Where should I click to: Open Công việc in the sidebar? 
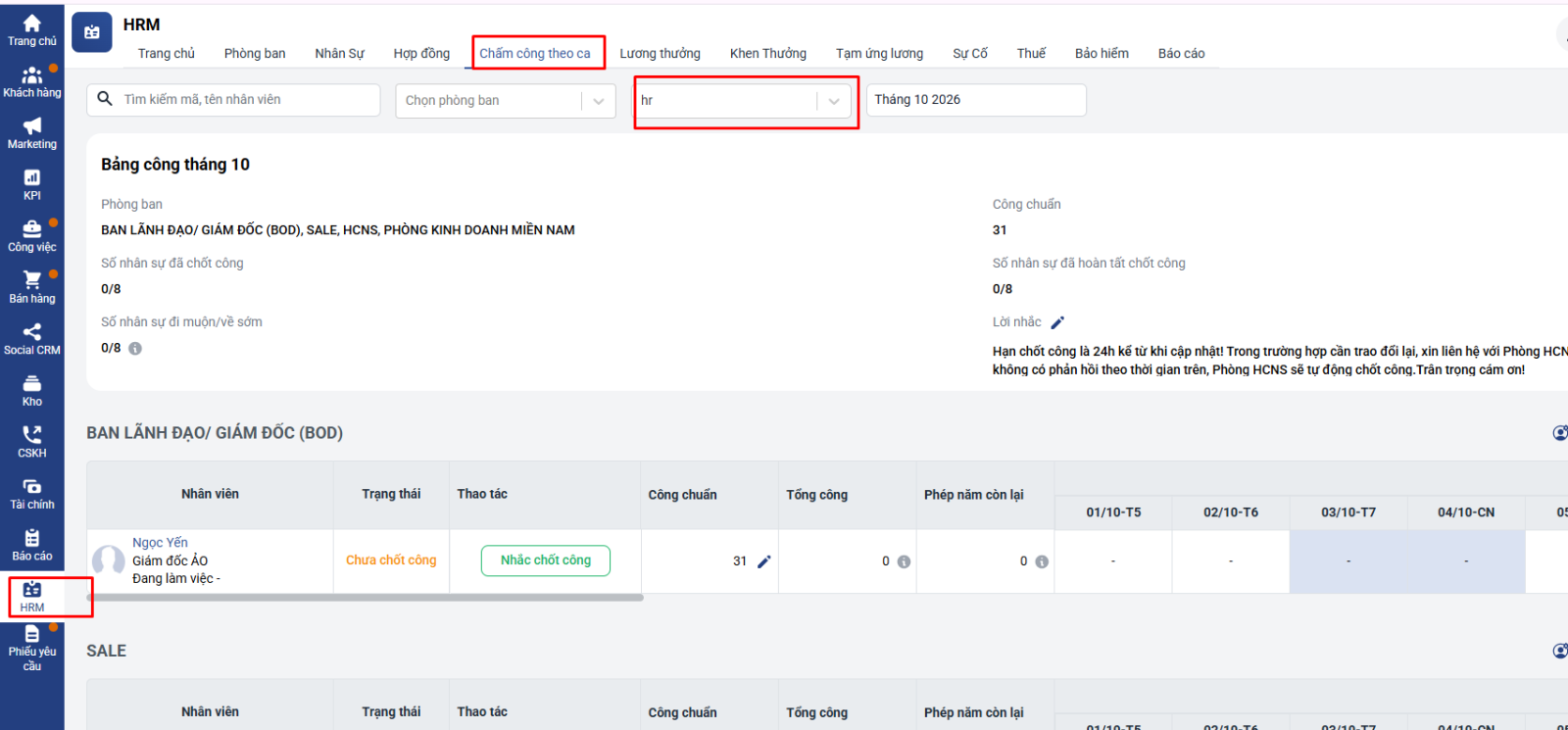coord(32,236)
